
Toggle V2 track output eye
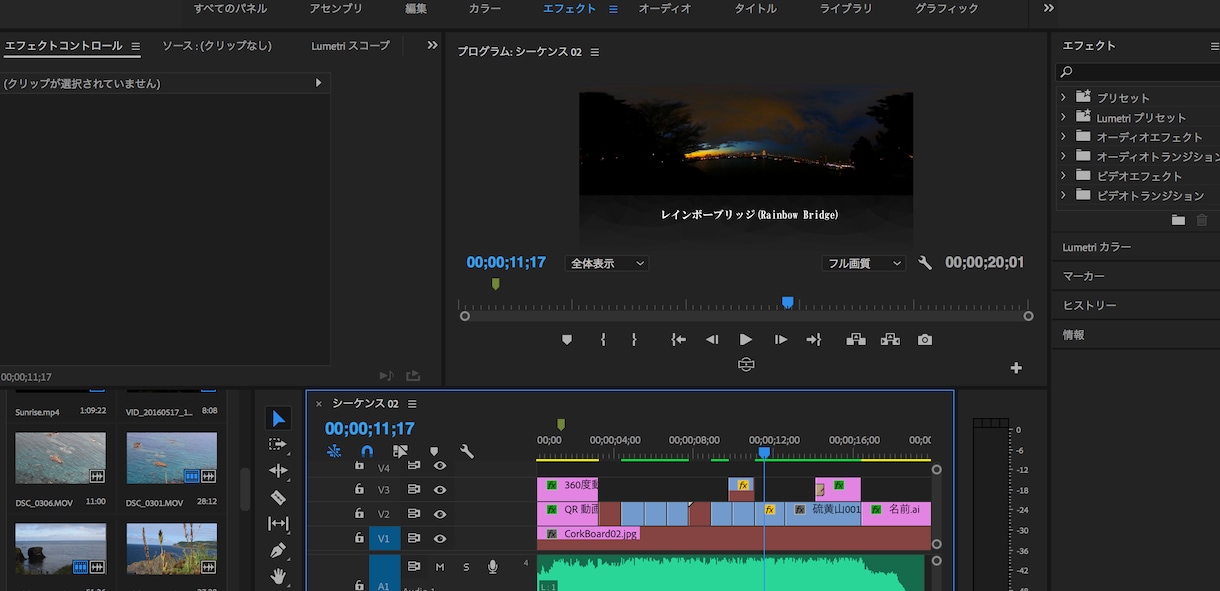pos(439,514)
